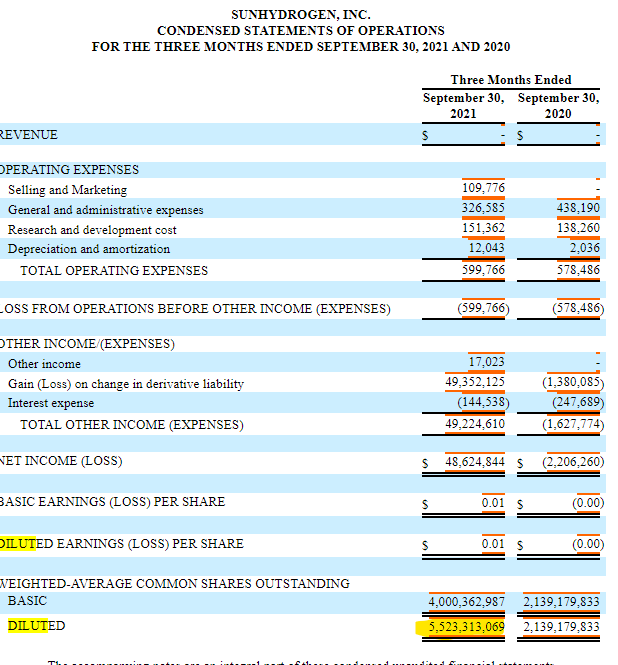The width and height of the screenshot is (618, 665).
Task: Click TOTAL OTHER INCOME (EXPENSES) label
Action: click(x=132, y=425)
